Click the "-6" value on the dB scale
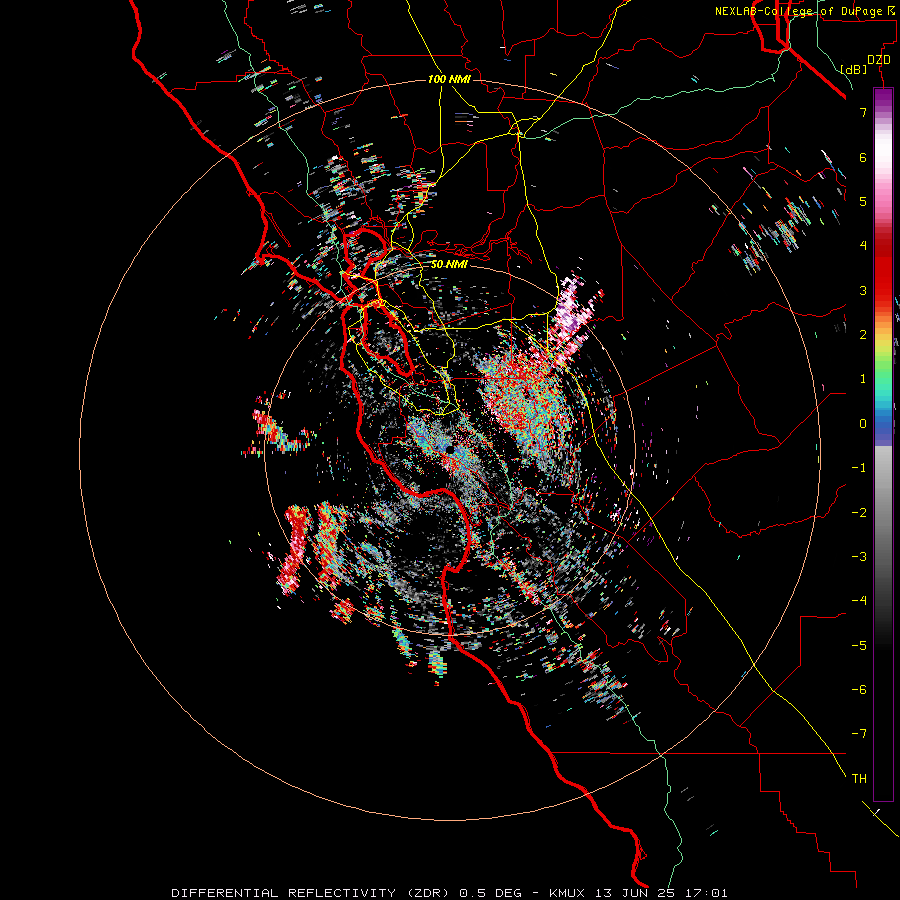 859,690
